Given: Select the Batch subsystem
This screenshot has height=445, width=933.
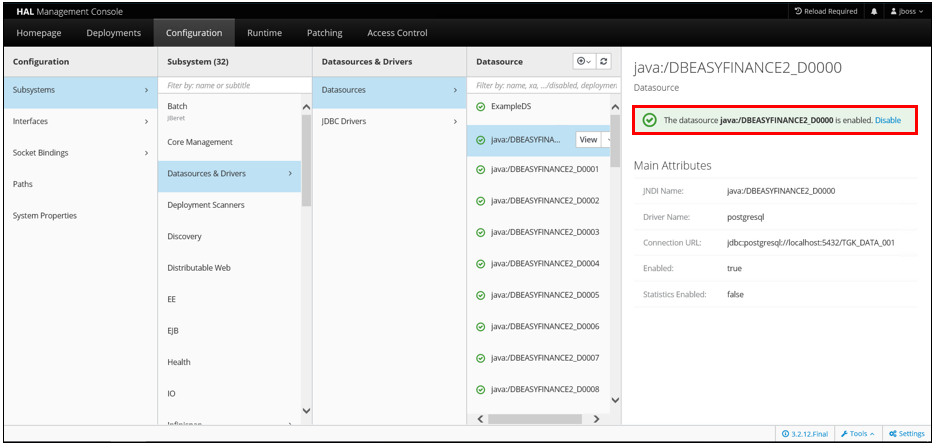Looking at the screenshot, I should [230, 111].
